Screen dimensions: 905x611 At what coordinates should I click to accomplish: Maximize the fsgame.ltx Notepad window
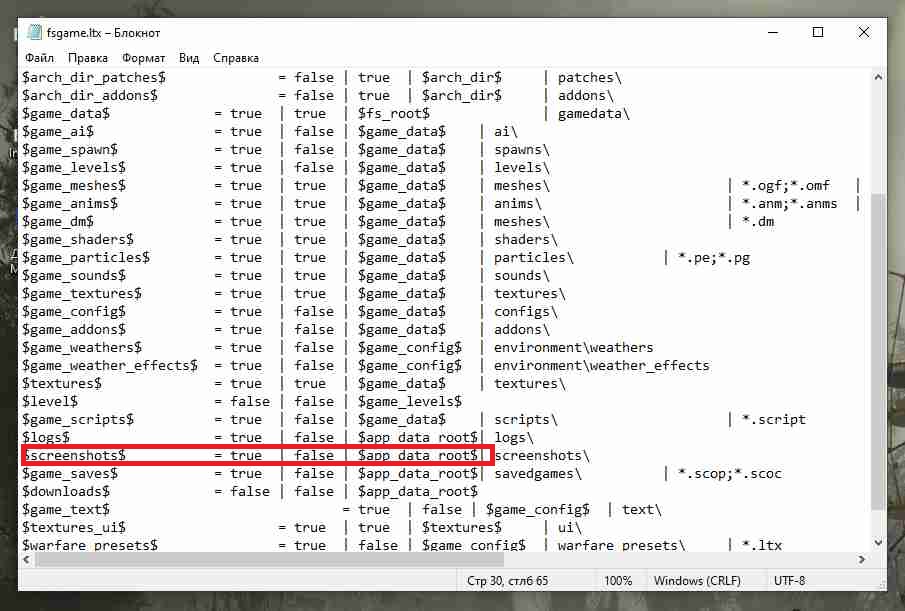[x=818, y=32]
